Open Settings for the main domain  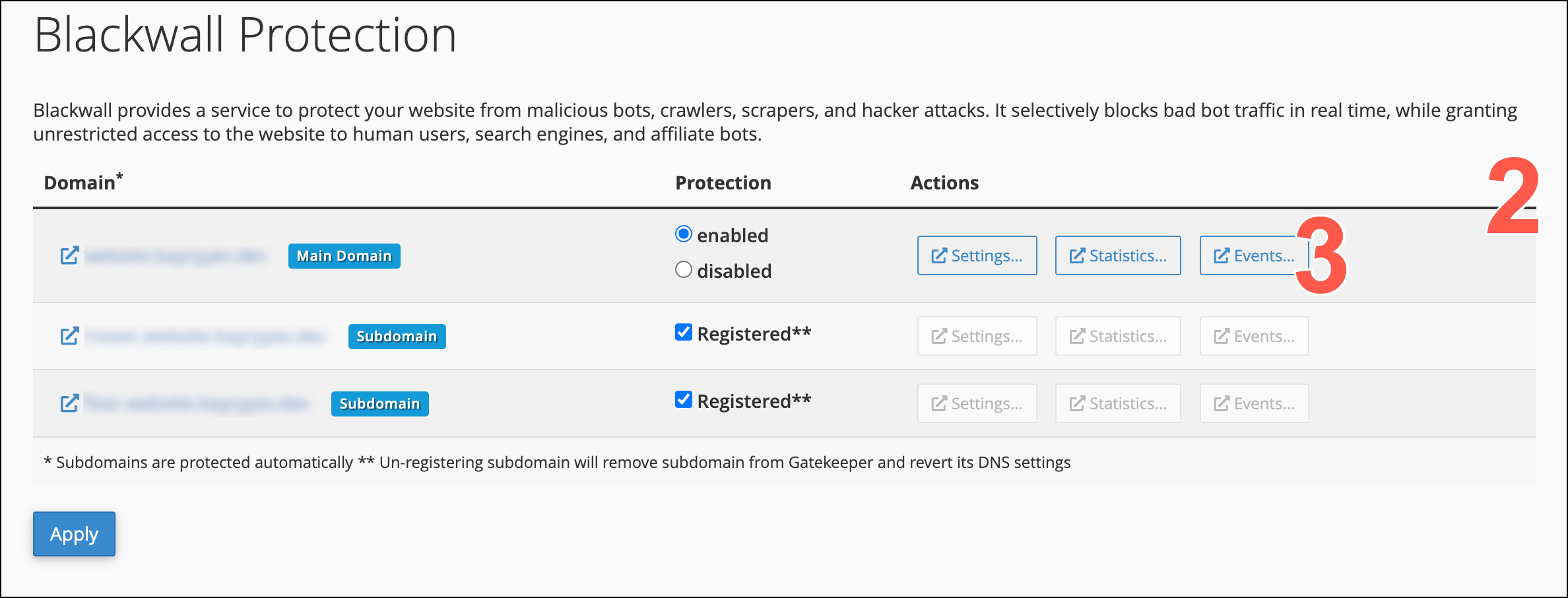point(977,255)
